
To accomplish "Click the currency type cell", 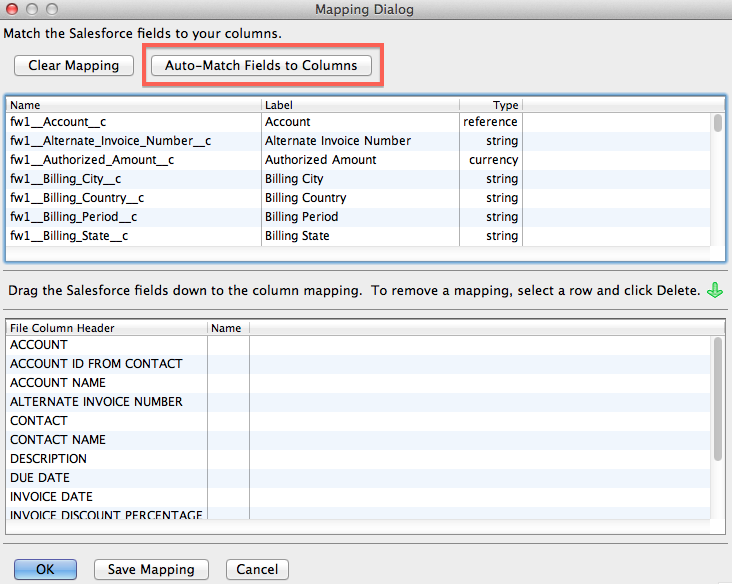I will point(493,160).
